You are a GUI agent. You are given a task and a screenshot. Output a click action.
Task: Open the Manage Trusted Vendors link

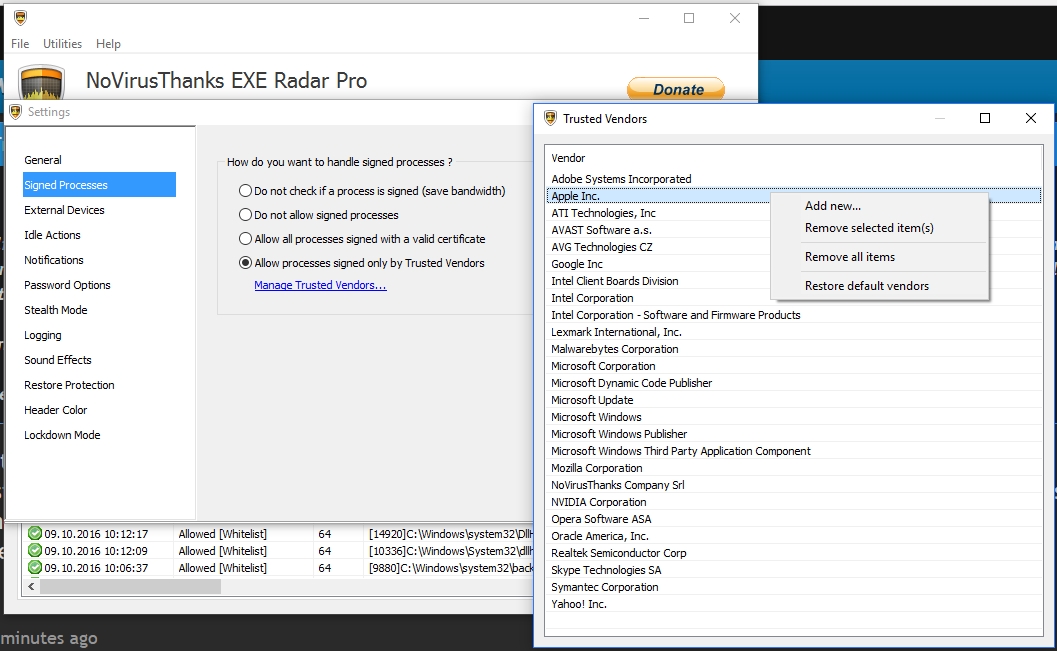click(320, 285)
